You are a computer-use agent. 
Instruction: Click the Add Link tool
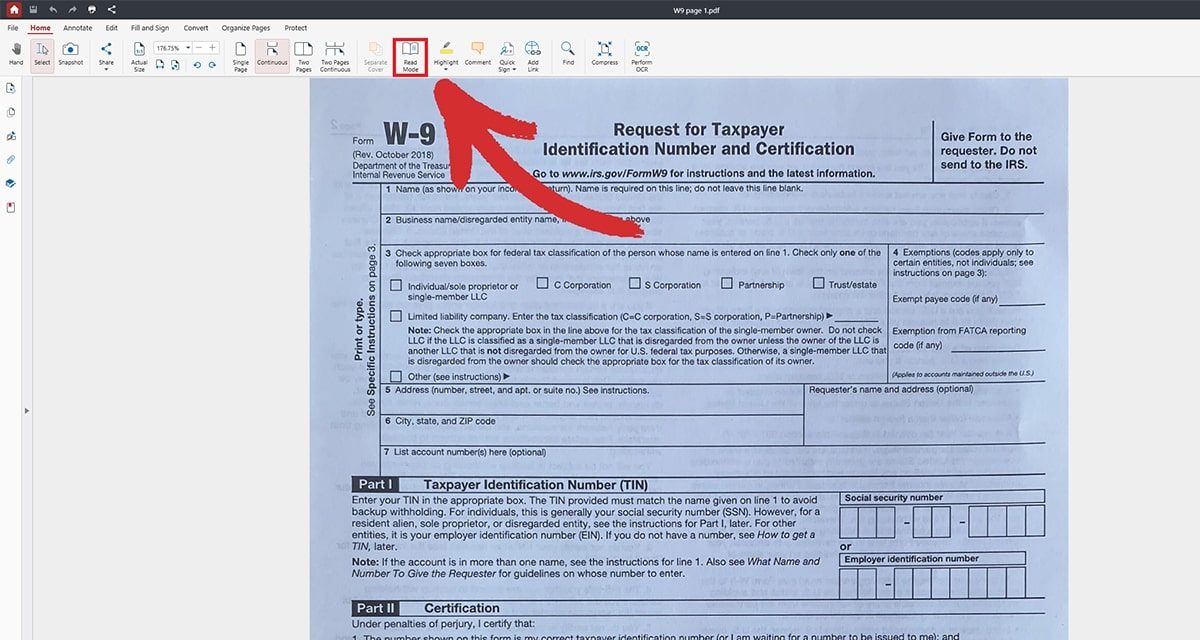coord(533,56)
